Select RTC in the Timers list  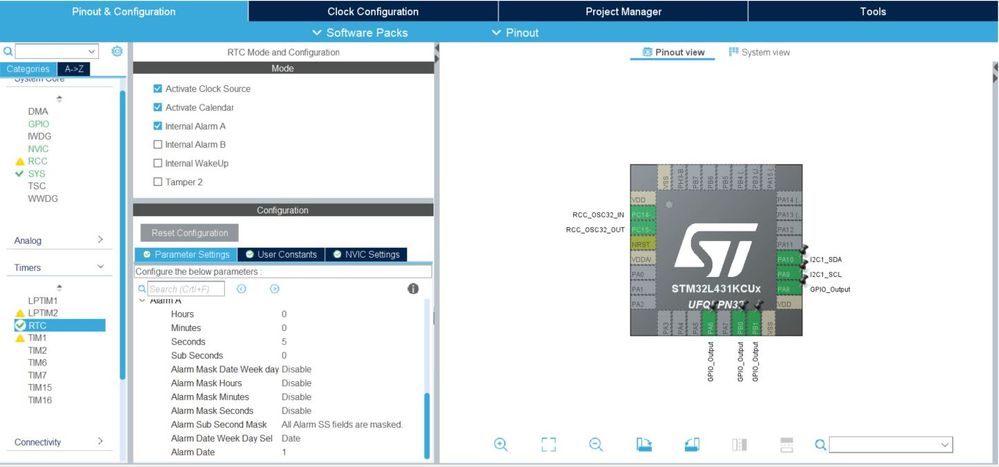click(x=60, y=326)
